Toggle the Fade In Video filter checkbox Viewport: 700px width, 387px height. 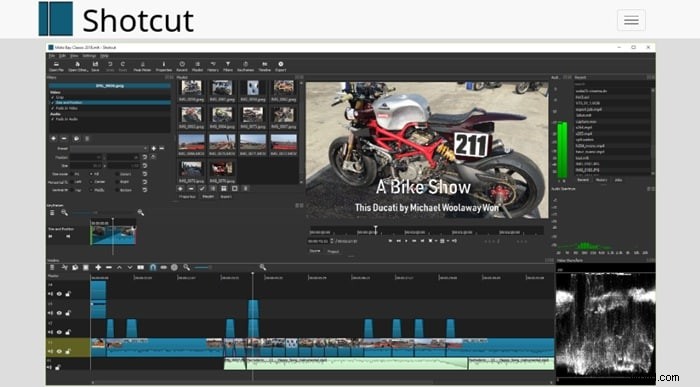click(52, 108)
